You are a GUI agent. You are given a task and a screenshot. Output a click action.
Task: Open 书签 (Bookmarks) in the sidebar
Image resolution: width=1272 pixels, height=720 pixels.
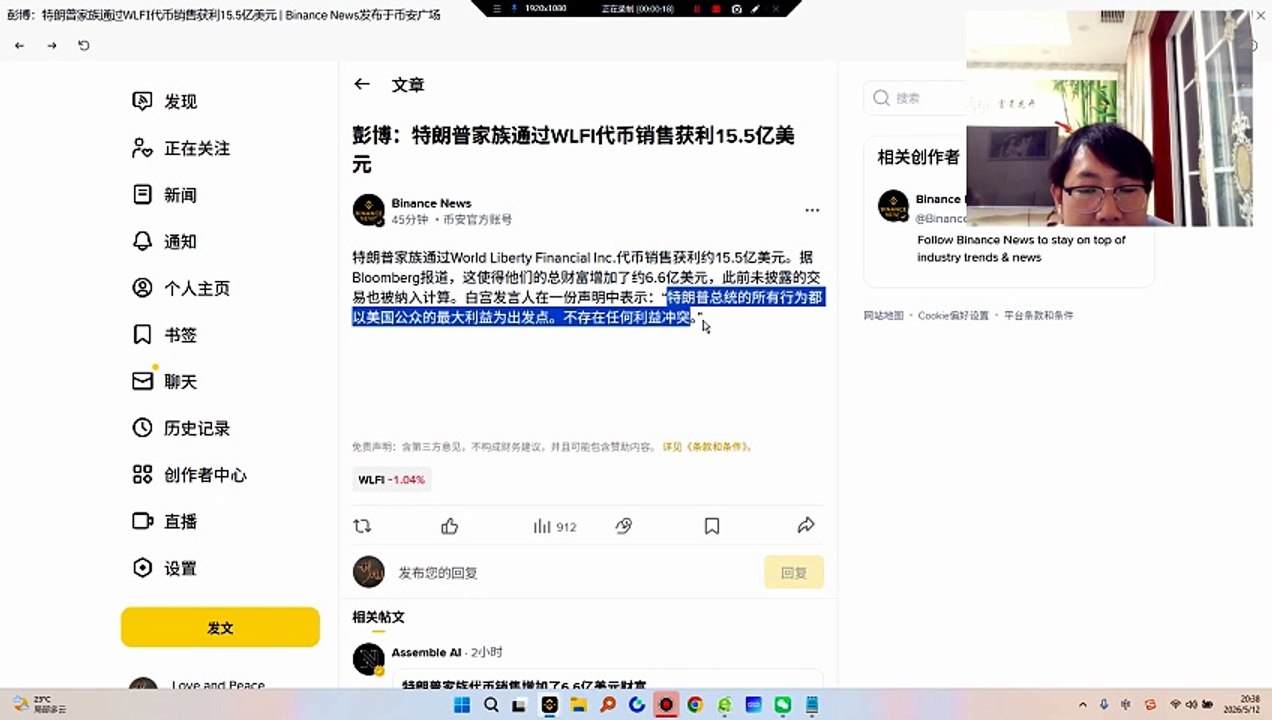(x=165, y=334)
